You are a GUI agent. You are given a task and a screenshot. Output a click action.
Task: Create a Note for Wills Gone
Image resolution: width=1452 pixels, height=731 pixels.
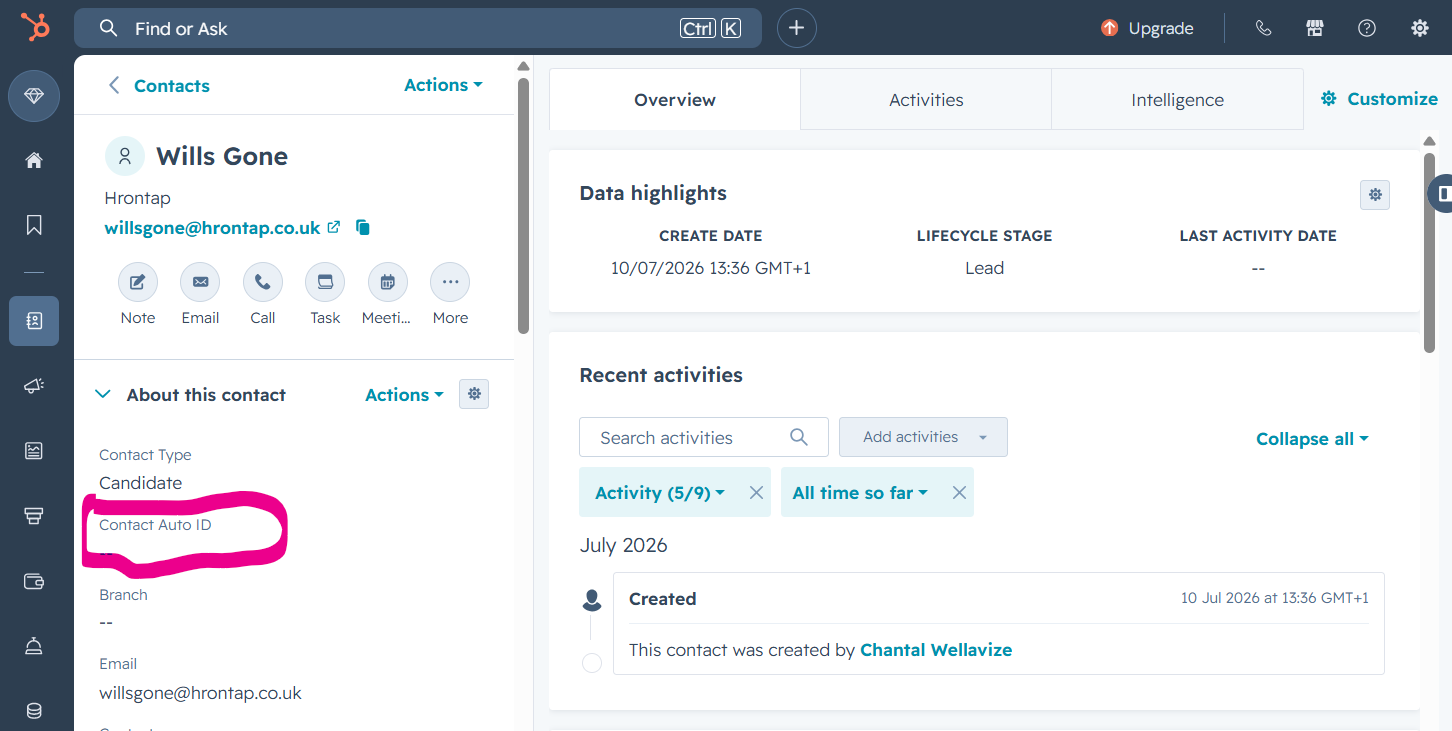pyautogui.click(x=138, y=282)
